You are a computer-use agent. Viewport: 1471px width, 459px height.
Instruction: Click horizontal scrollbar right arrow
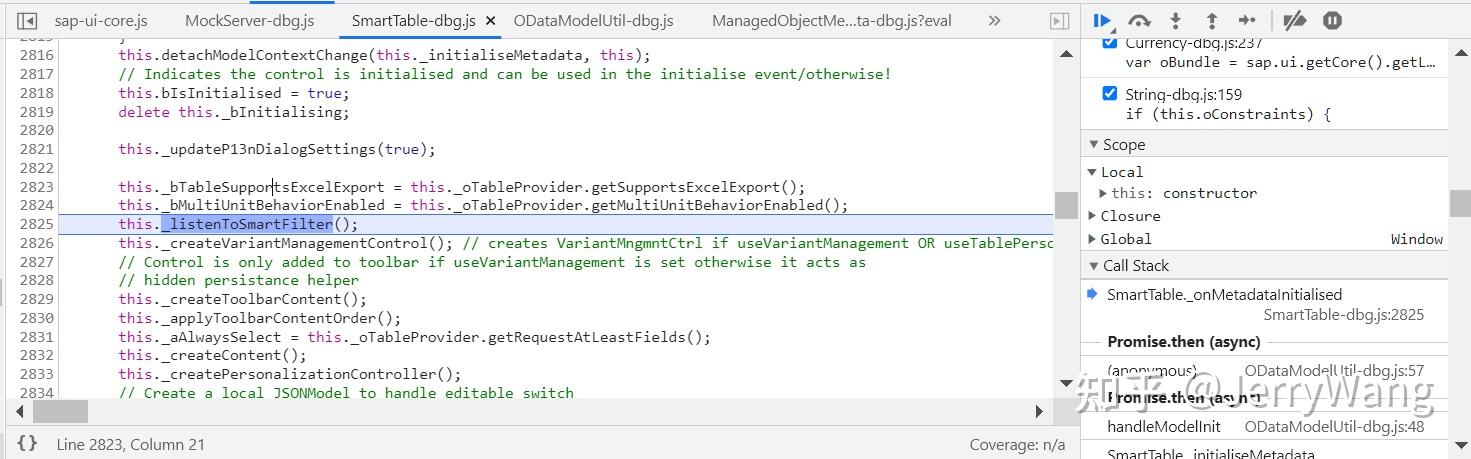(1039, 411)
